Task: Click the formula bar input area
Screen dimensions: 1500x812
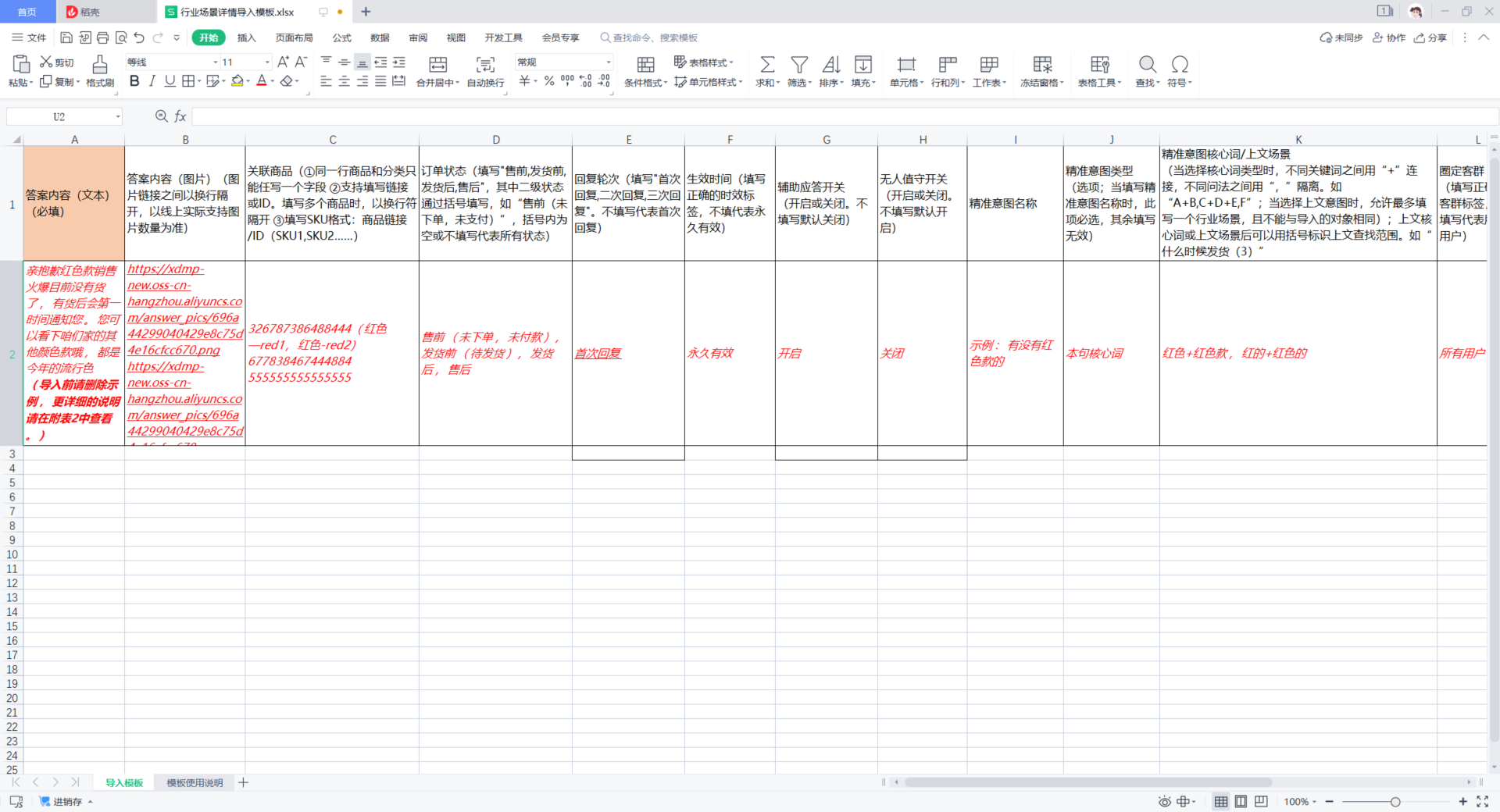Action: coord(844,116)
